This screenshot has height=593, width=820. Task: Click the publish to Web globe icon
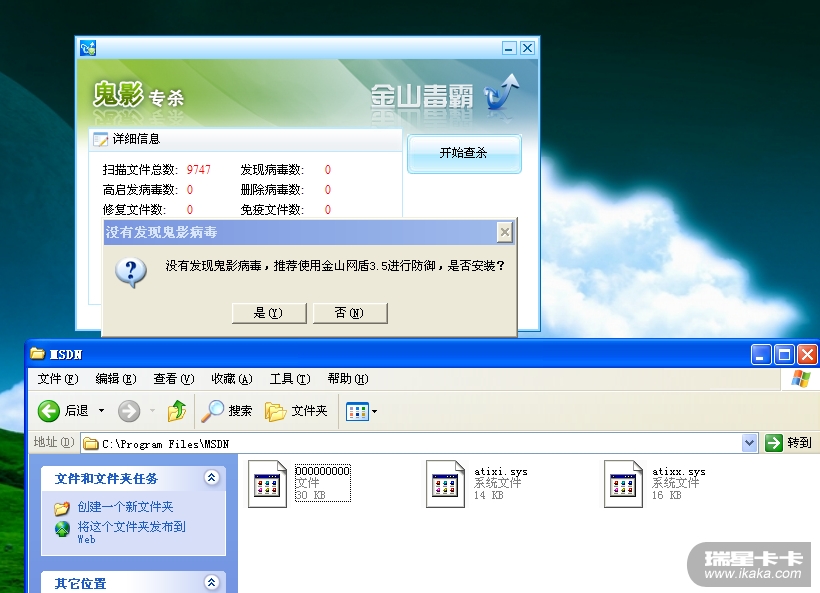[x=62, y=529]
